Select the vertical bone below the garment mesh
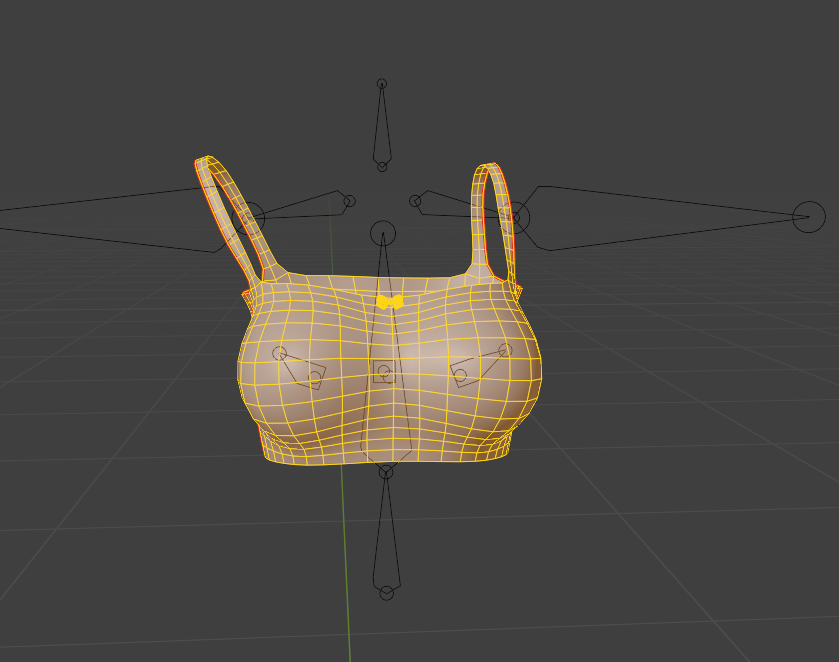The image size is (839, 662). click(386, 533)
